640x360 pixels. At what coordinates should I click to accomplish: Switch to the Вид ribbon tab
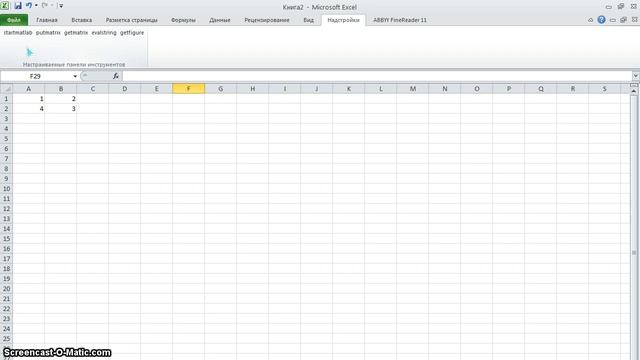309,20
